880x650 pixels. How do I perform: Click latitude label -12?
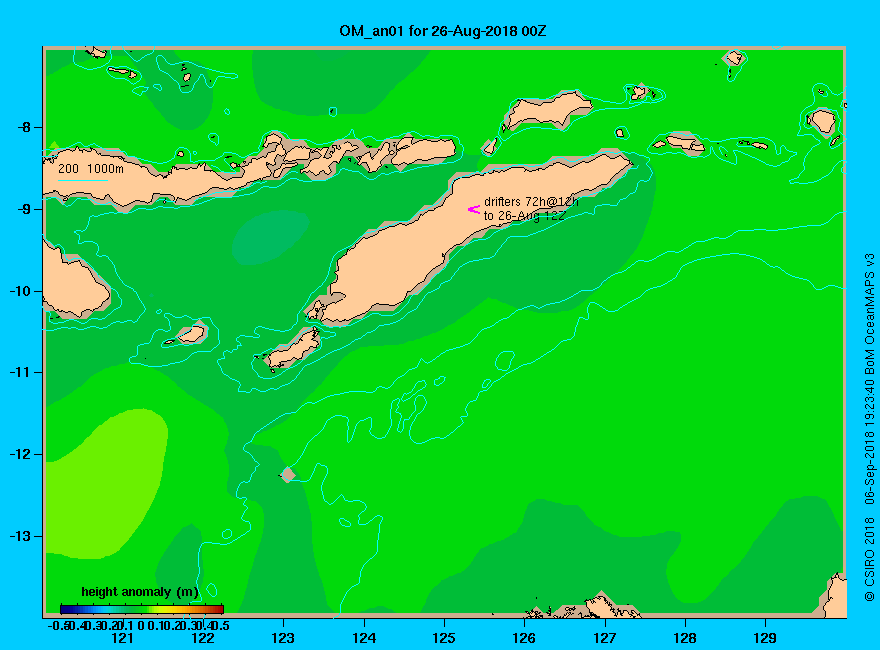click(x=20, y=454)
